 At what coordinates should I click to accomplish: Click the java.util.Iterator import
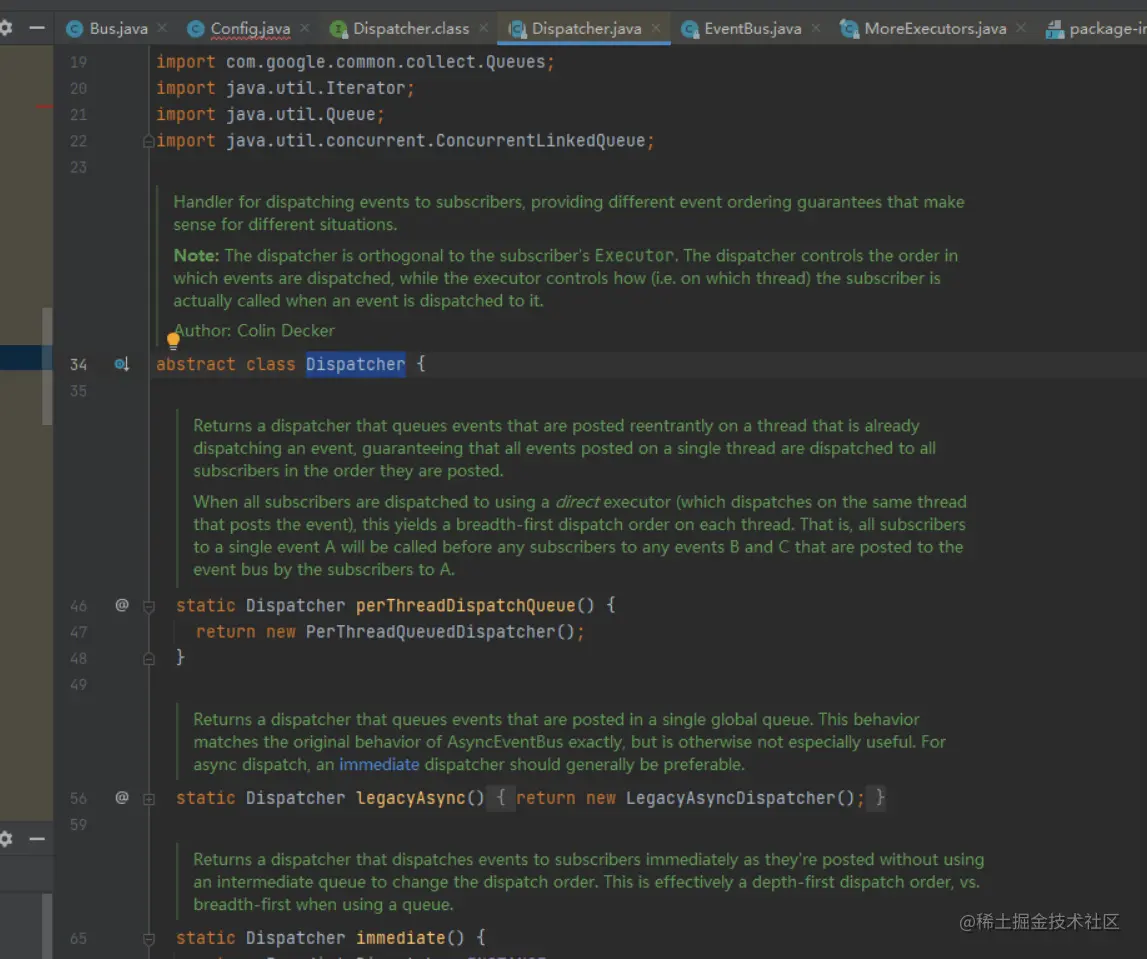[285, 88]
